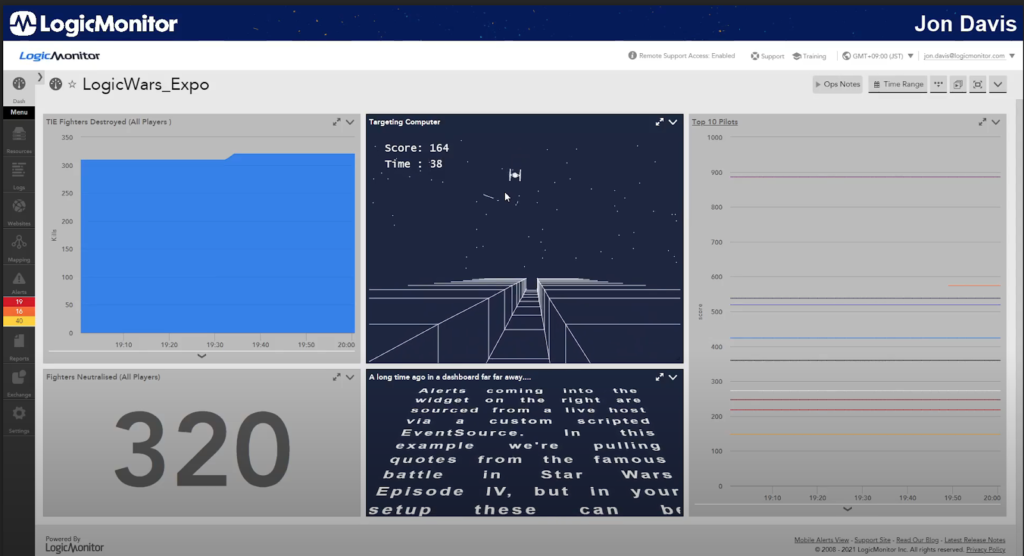
Task: Toggle dashboard fullscreen mode icon
Action: (x=978, y=84)
